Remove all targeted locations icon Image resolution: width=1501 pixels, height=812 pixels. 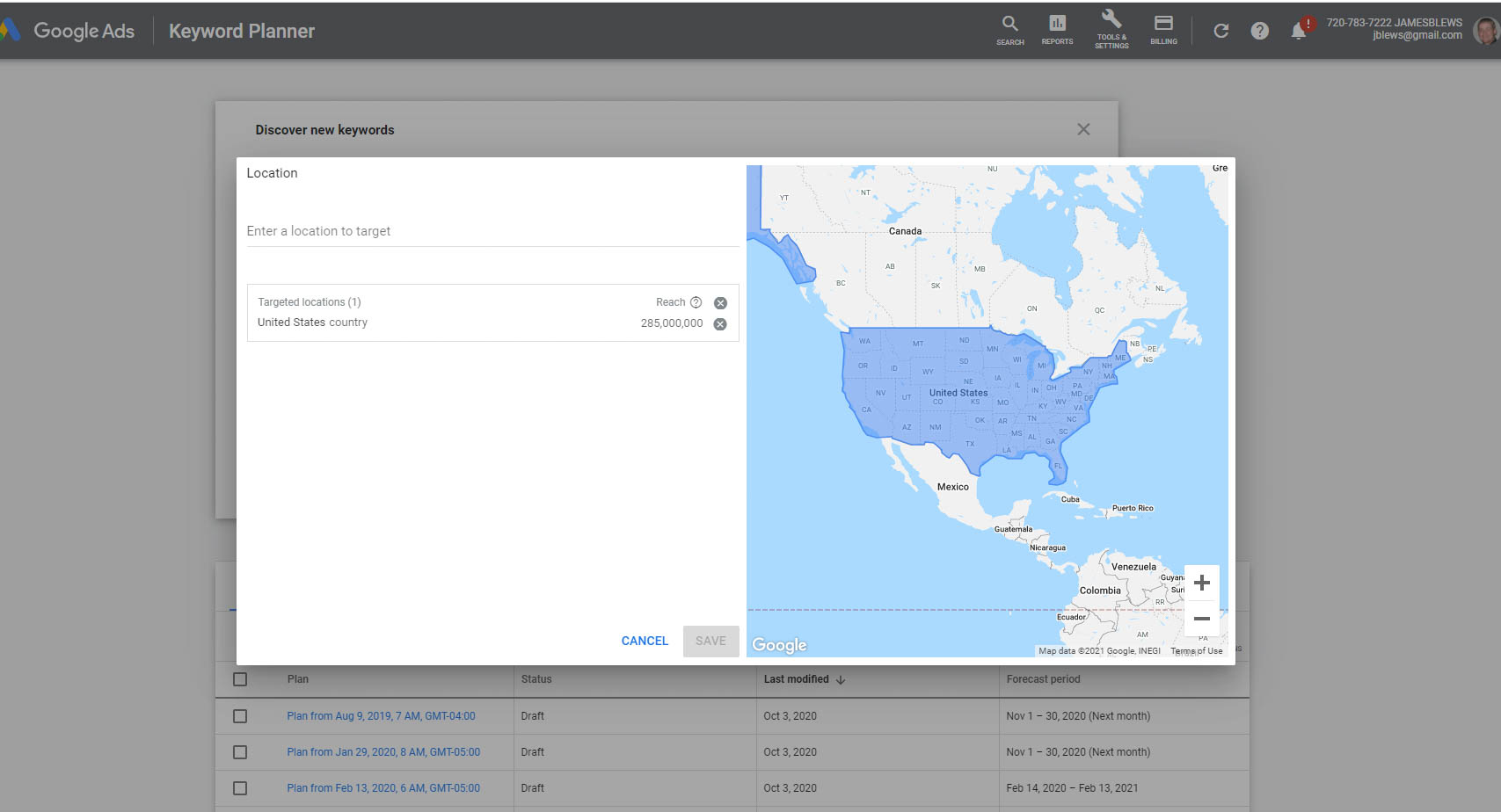[720, 303]
